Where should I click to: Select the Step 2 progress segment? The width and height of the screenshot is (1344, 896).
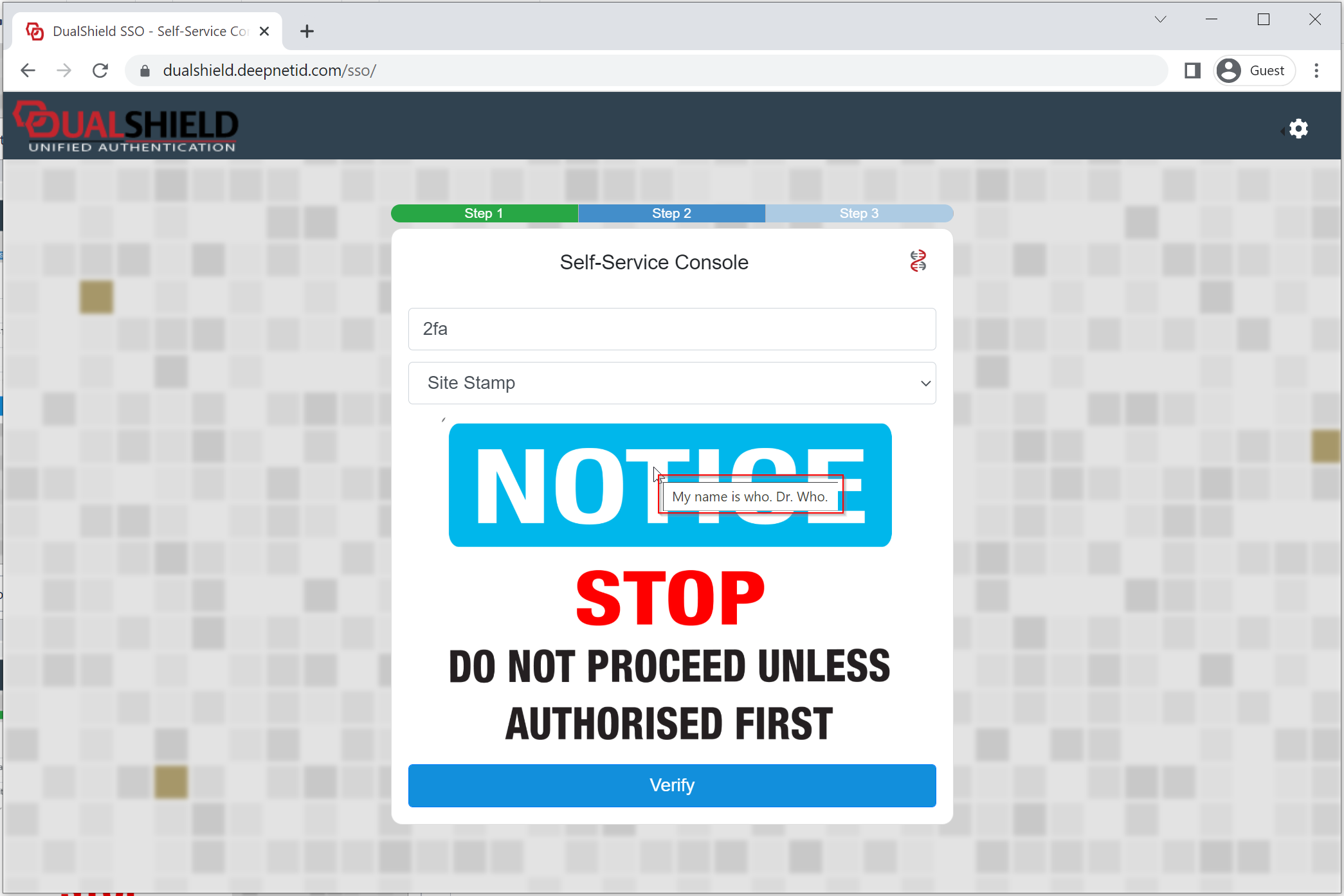(671, 213)
